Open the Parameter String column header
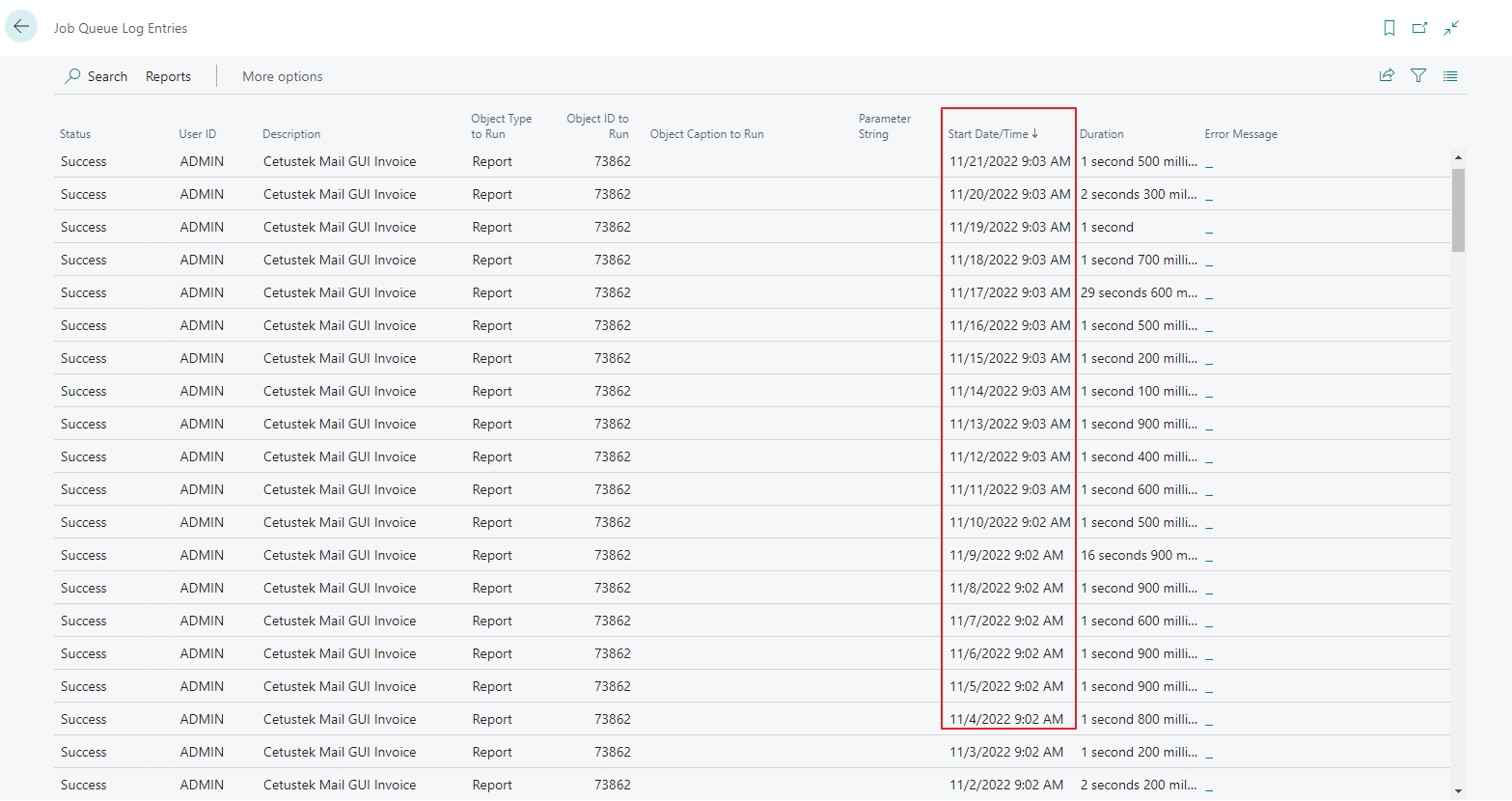 click(x=885, y=126)
